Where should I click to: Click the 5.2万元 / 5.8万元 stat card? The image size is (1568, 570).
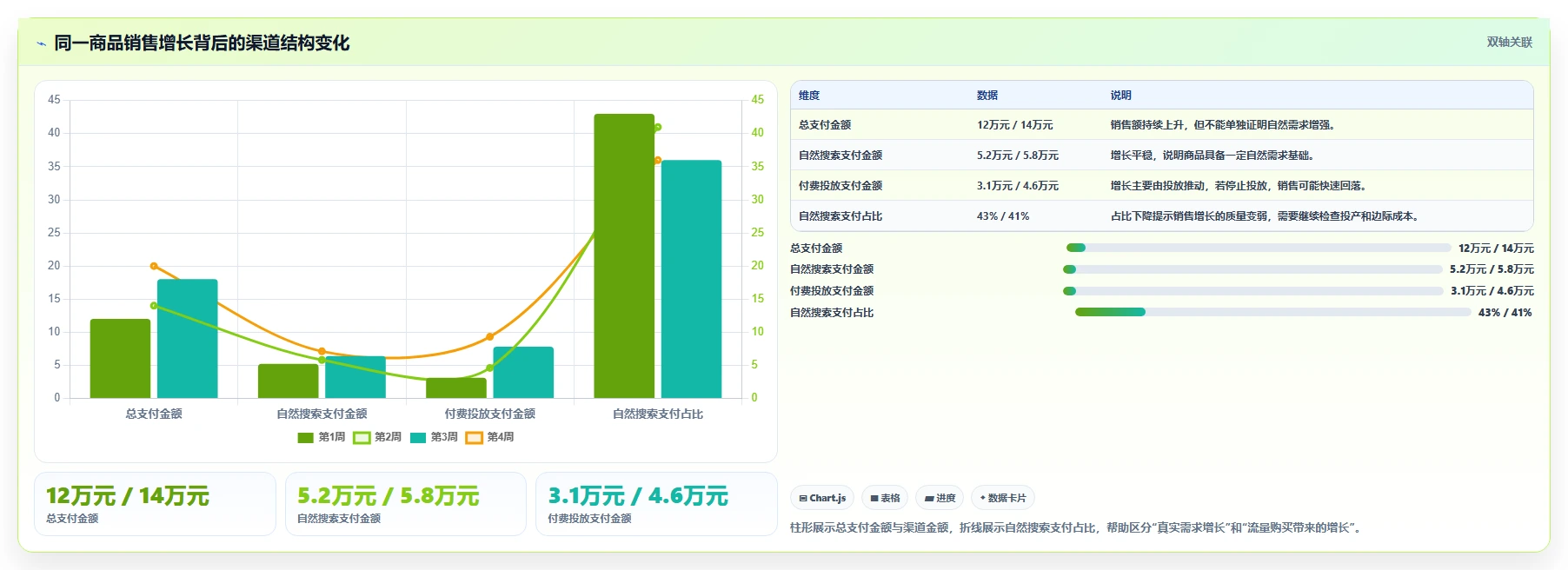coord(406,504)
